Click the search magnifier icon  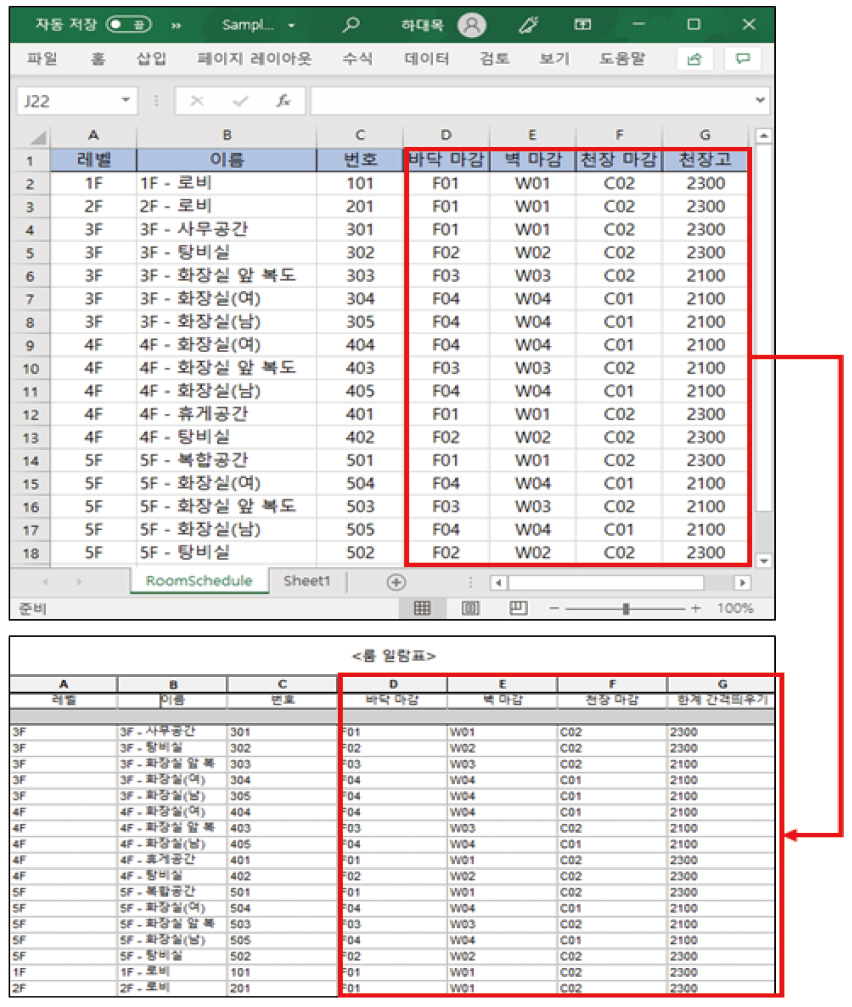click(351, 24)
